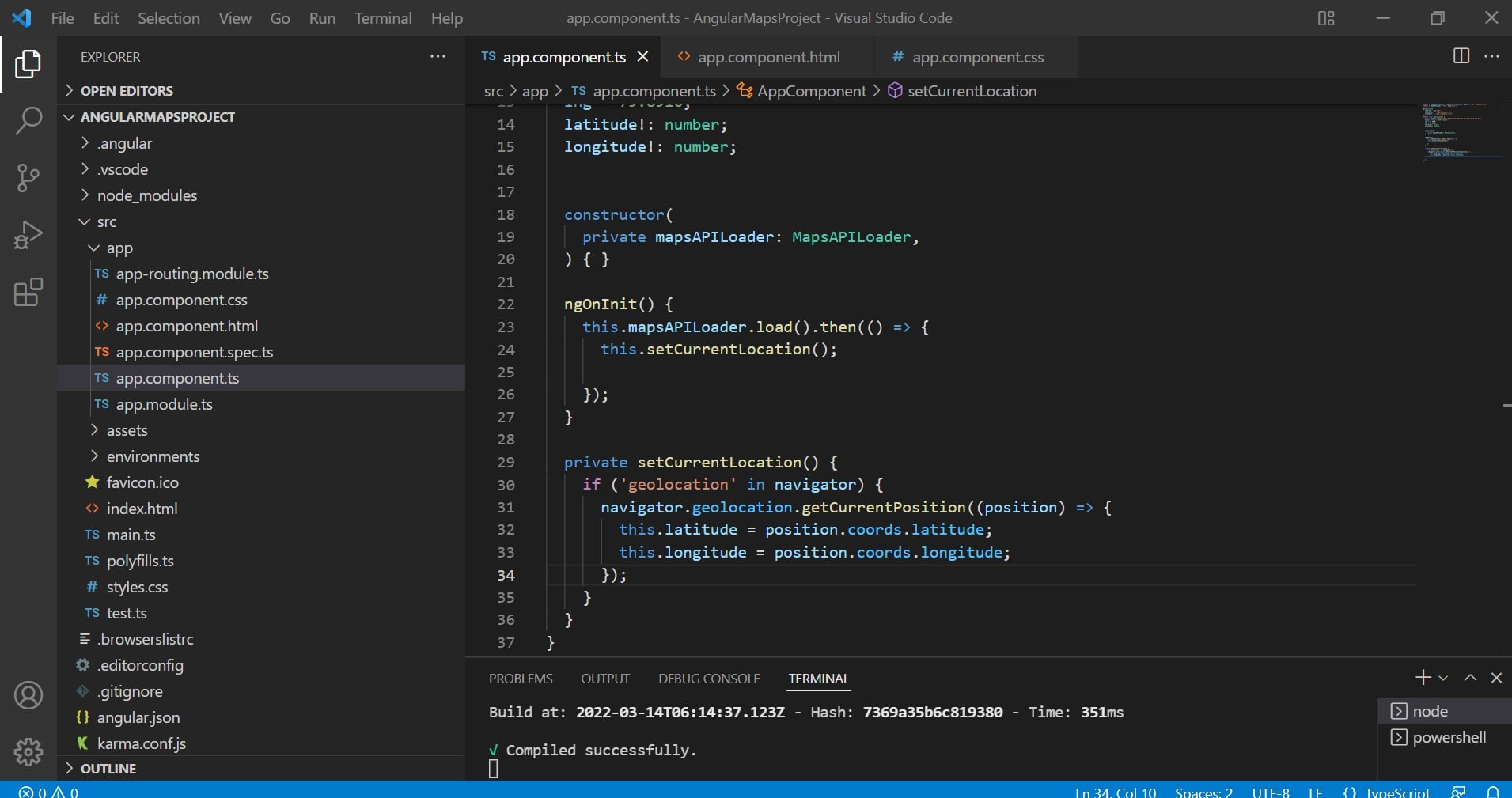Open the Search view in activity bar
The width and height of the screenshot is (1512, 798).
click(28, 121)
